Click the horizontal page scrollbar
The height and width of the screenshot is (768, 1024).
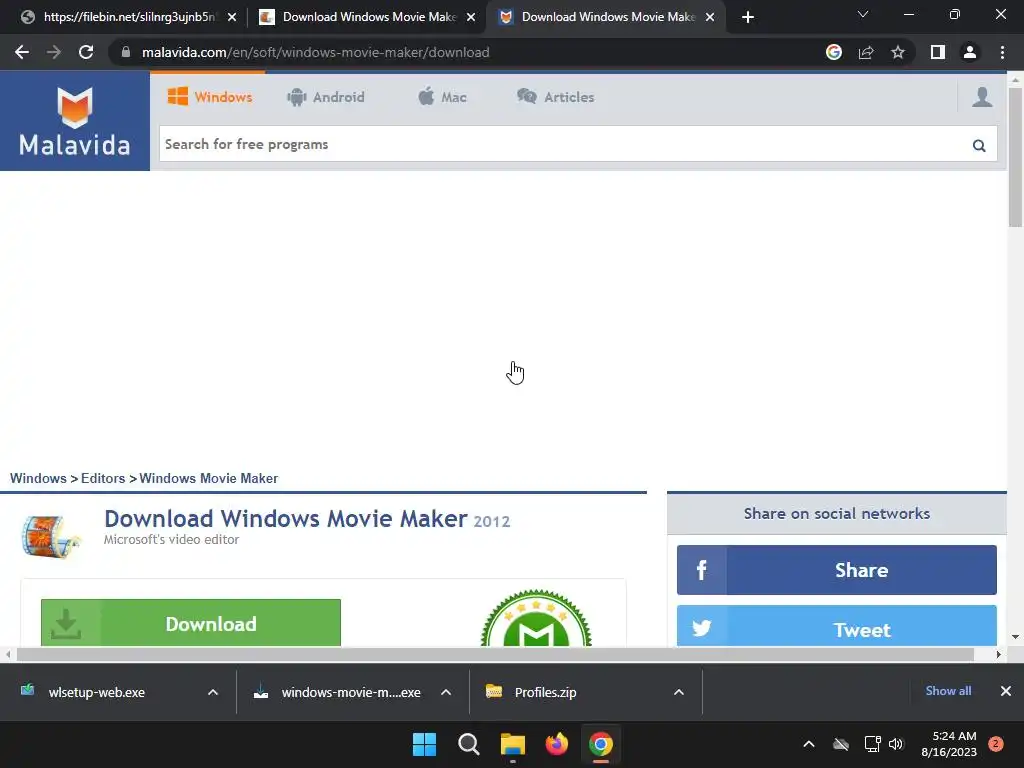[495, 654]
